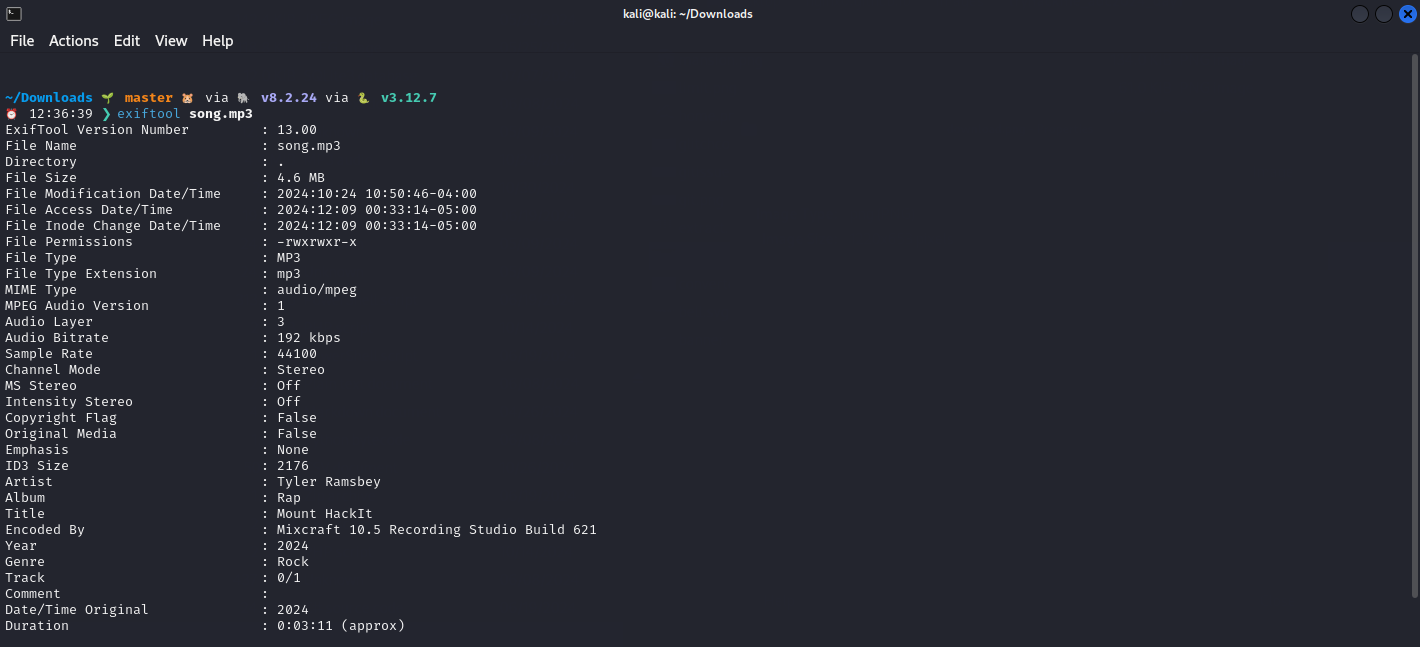Click the Album value Rap
Viewport: 1420px width, 647px height.
point(289,498)
